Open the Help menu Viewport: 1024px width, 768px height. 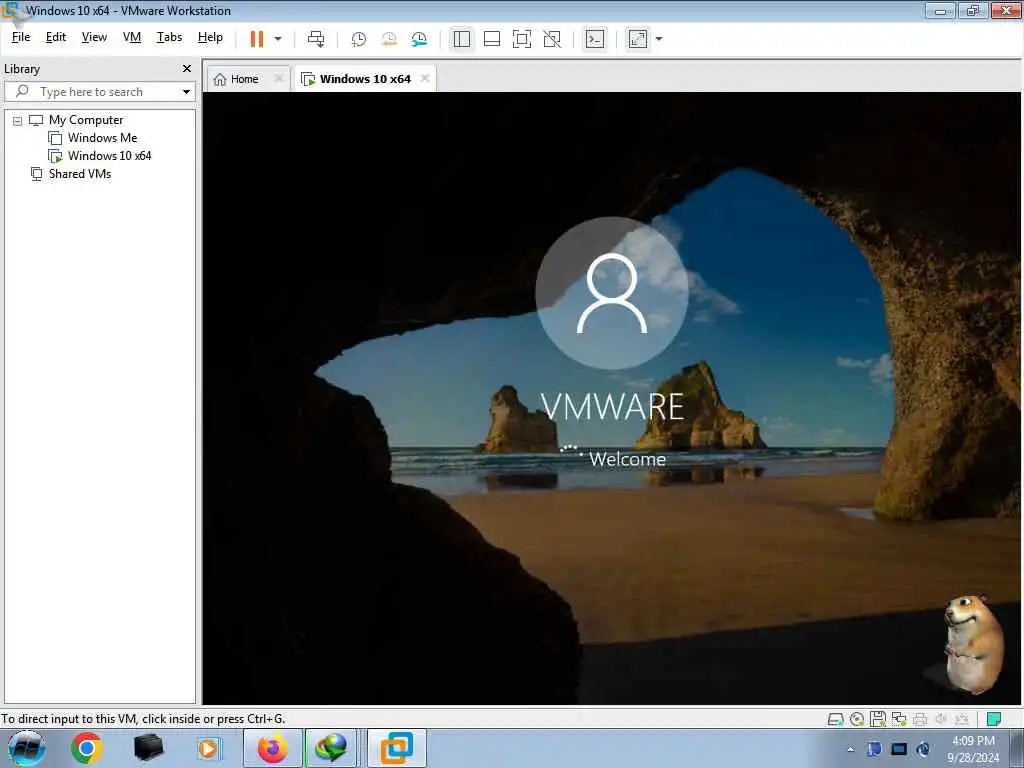(x=210, y=37)
